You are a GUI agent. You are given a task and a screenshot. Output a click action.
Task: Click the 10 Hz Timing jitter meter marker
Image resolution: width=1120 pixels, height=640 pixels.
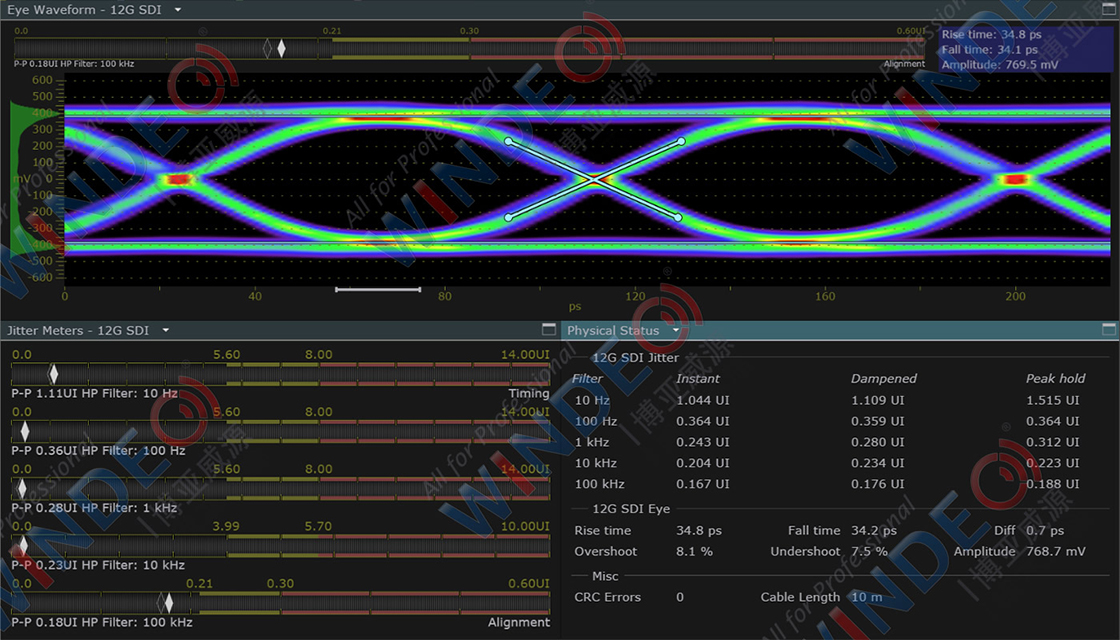(x=54, y=374)
